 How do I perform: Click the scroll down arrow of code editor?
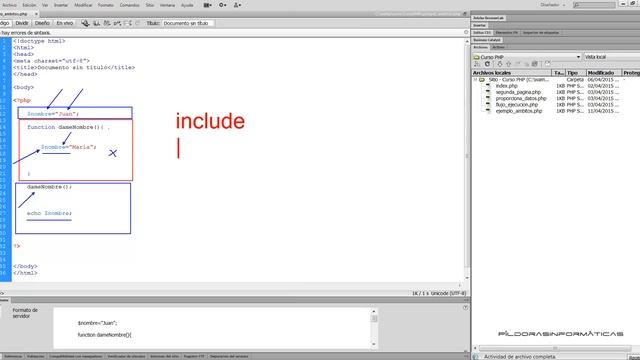coord(467,278)
